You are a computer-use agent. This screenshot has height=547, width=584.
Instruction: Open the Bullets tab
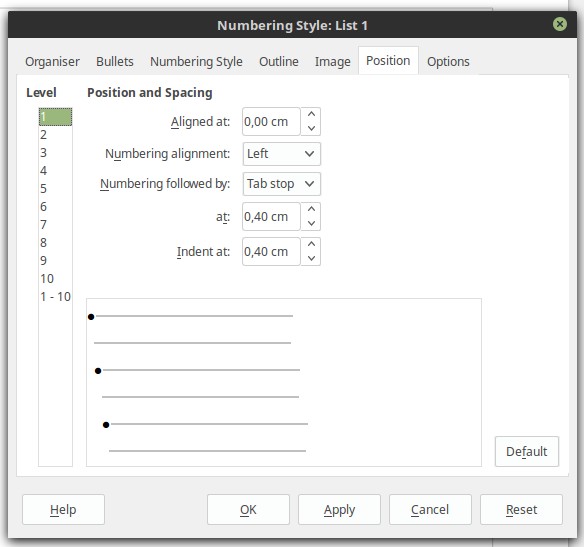[115, 61]
